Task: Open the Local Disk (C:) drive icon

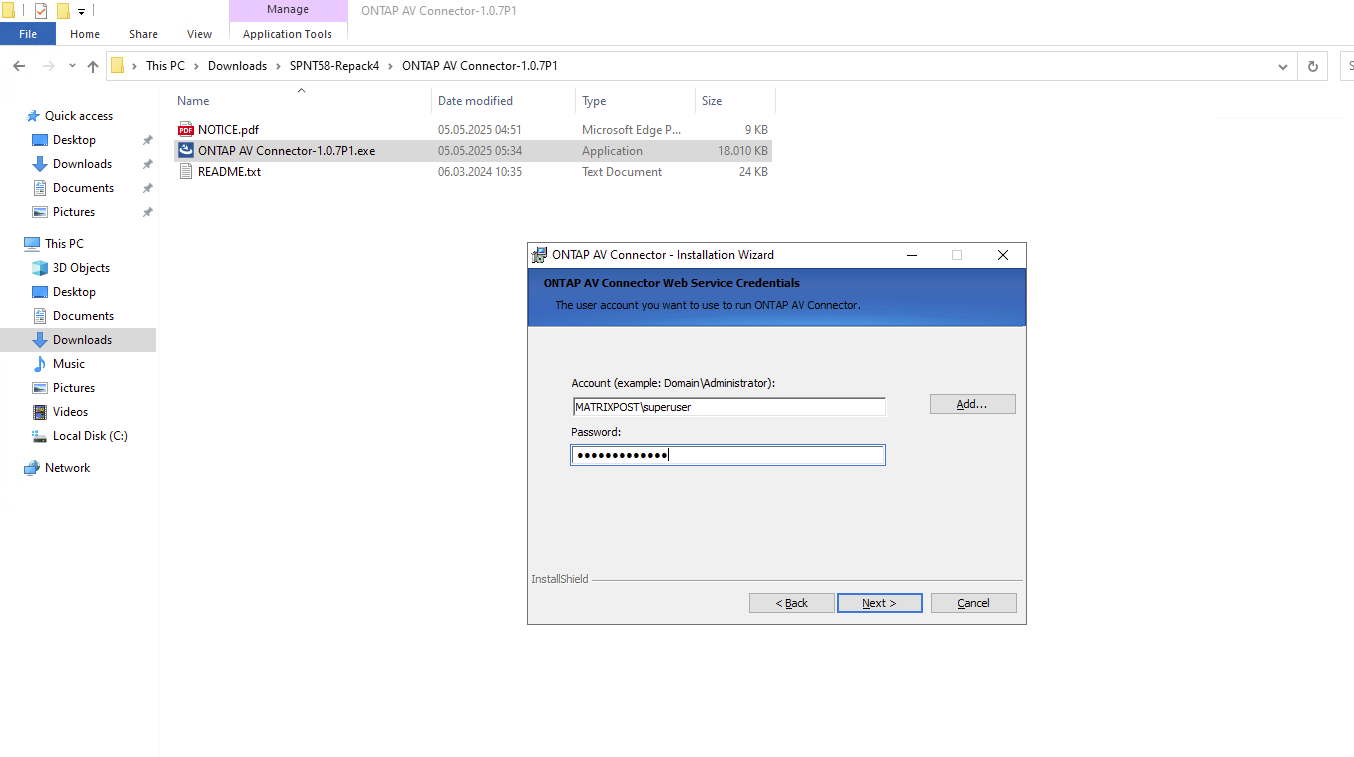Action: click(40, 436)
